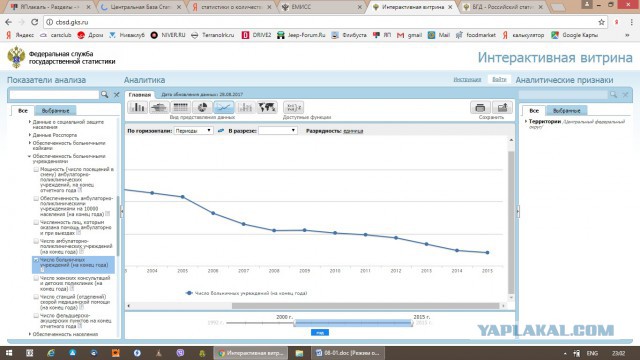Click the chart's horizontal scrollbar
The image size is (640, 360).
click(365, 306)
